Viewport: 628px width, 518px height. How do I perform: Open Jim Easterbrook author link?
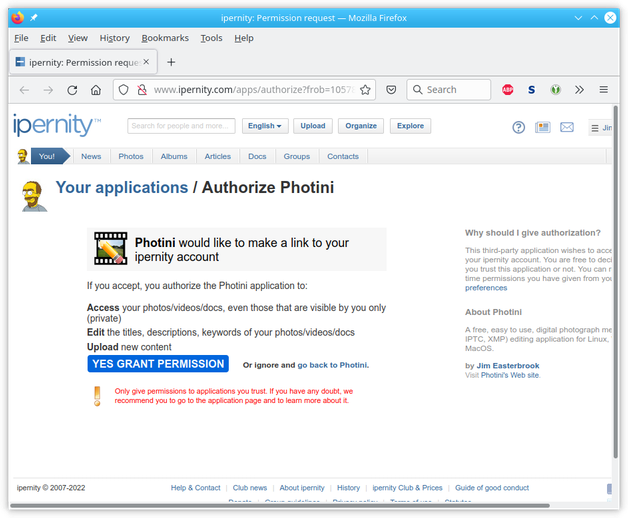click(508, 365)
